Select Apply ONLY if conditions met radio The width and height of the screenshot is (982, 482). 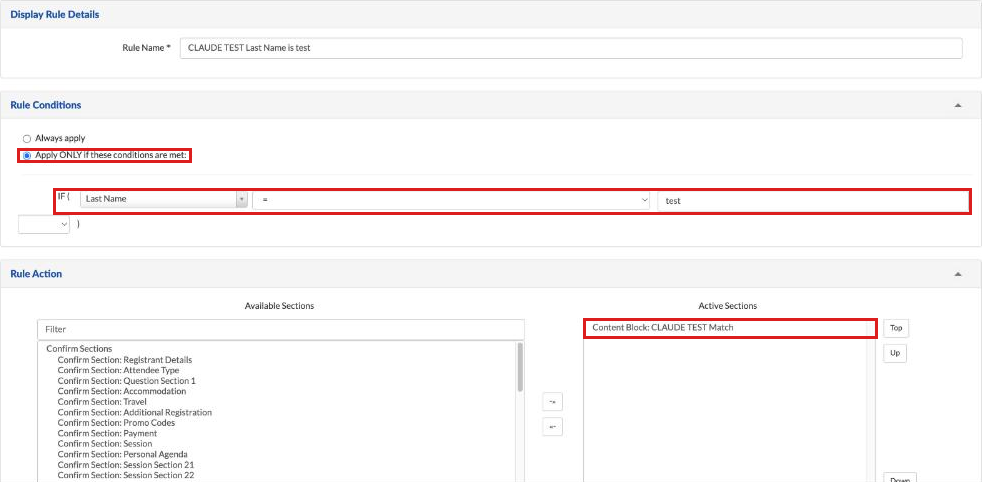[x=26, y=155]
